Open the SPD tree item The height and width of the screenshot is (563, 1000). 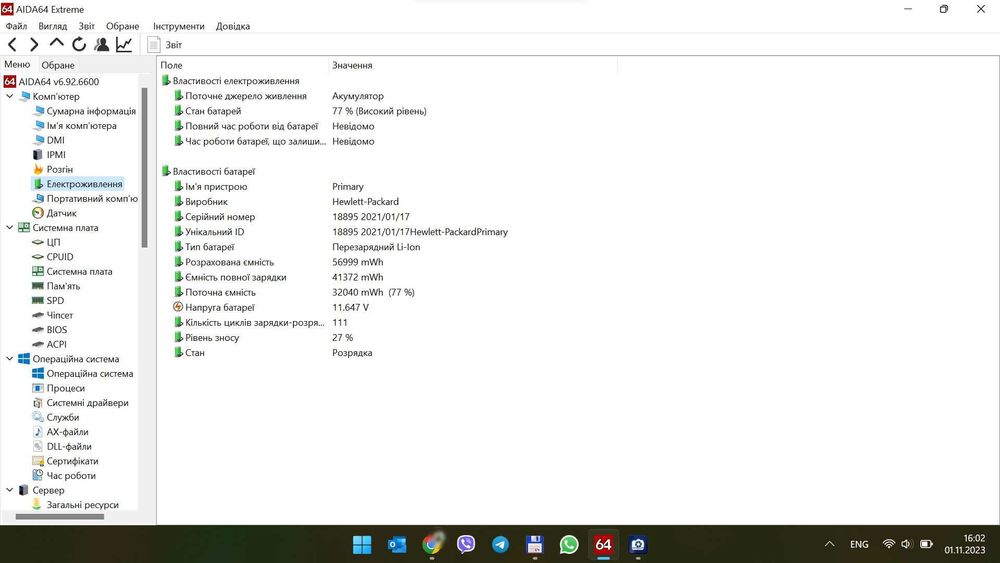48,300
